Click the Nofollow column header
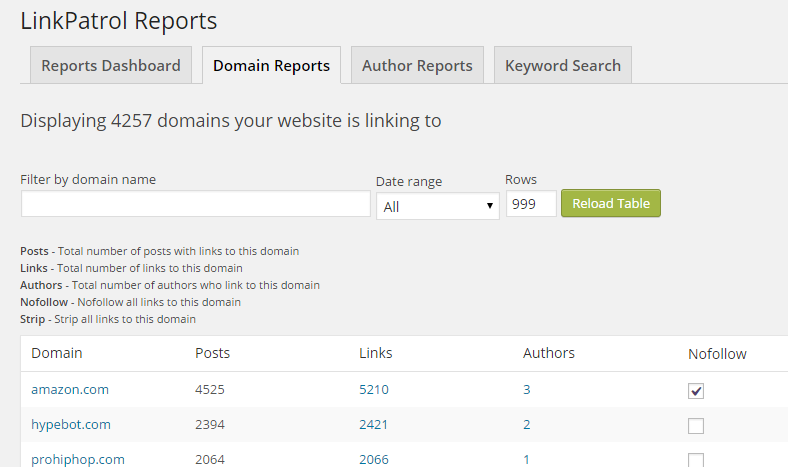Viewport: 788px width, 467px height. pyautogui.click(x=717, y=354)
